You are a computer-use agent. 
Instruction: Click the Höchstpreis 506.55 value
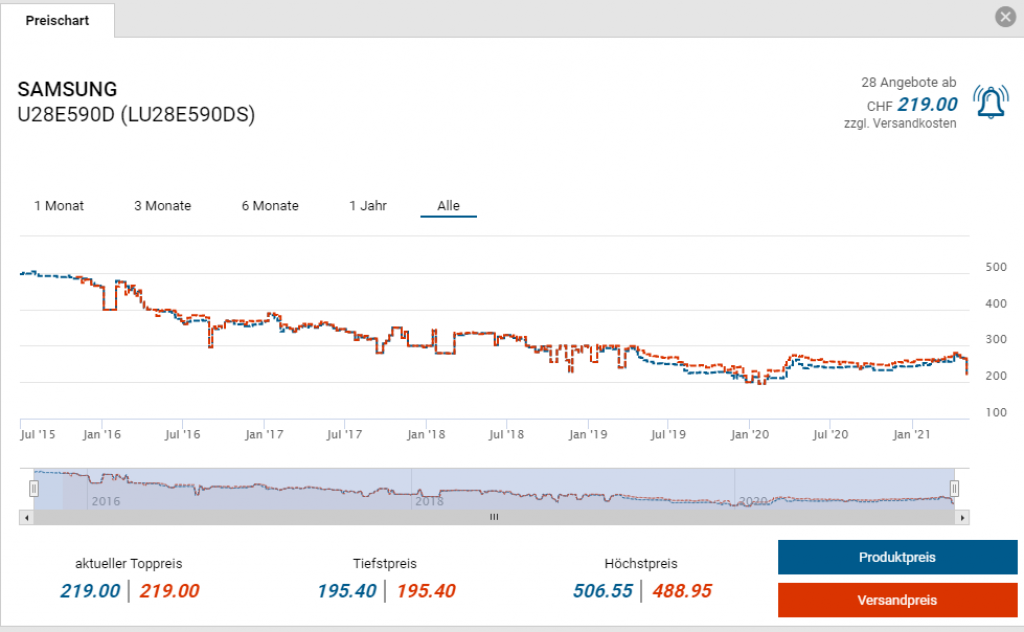click(x=602, y=591)
